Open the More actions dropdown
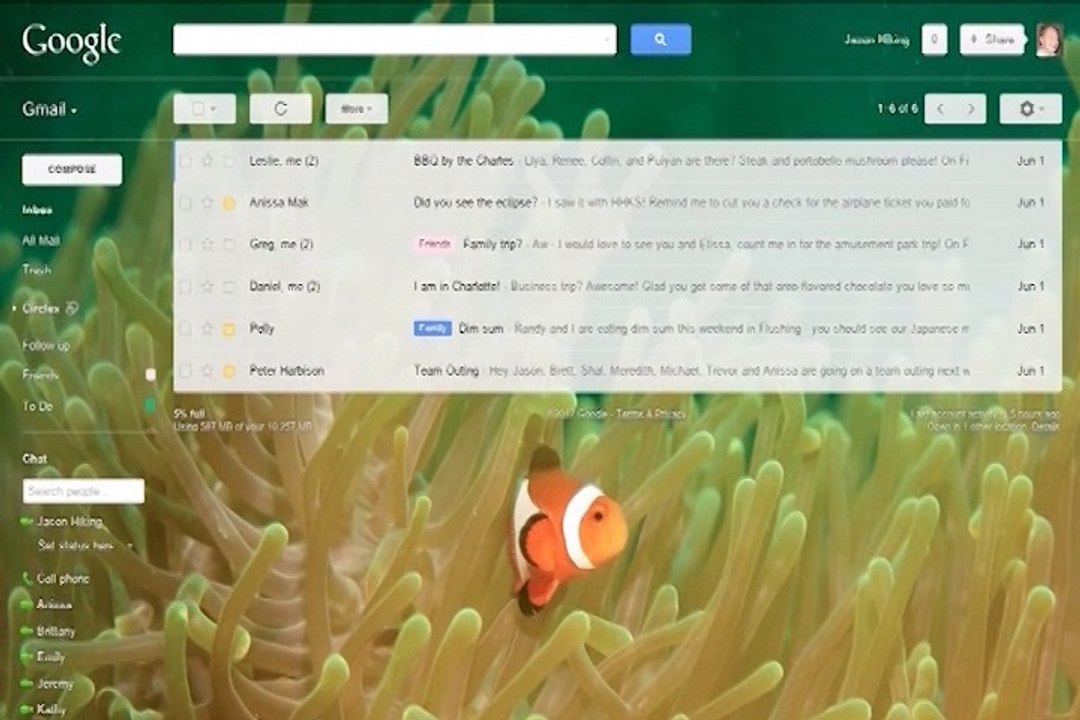 [356, 109]
